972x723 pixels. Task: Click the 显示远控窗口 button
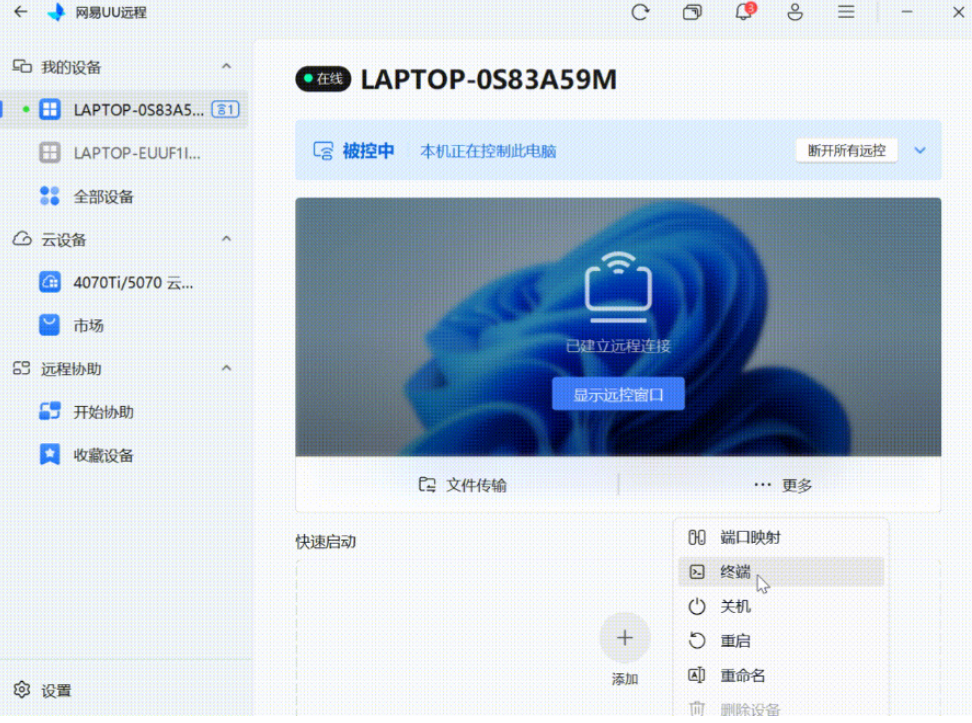tap(619, 394)
